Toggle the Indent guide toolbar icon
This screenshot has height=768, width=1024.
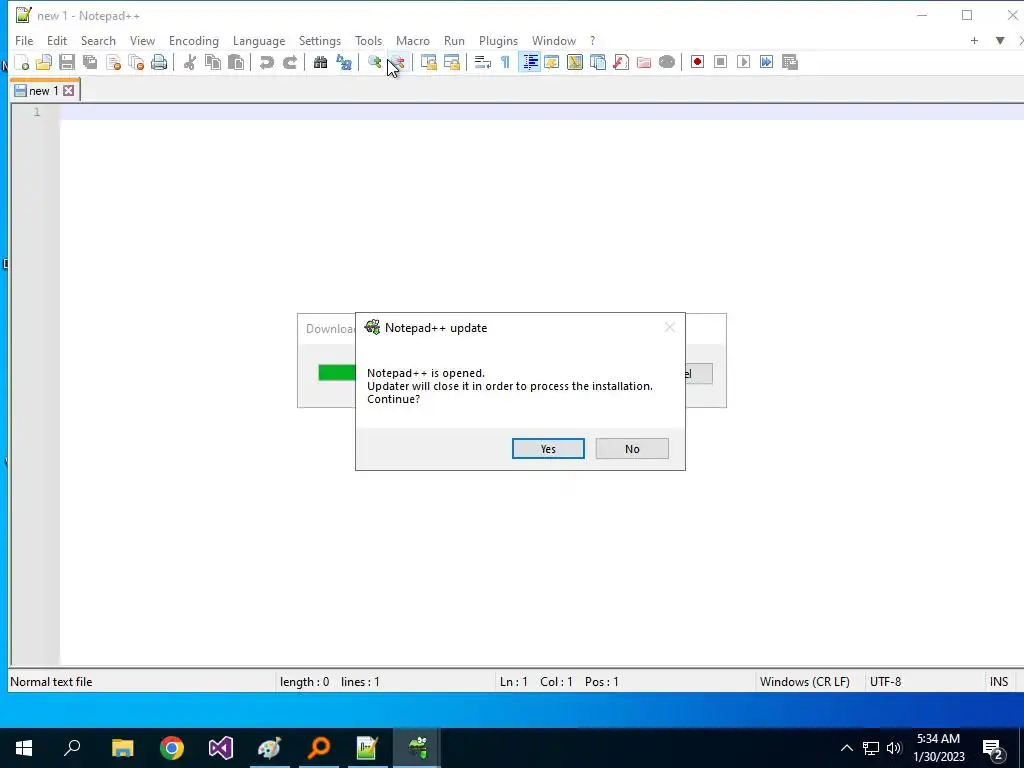click(529, 63)
